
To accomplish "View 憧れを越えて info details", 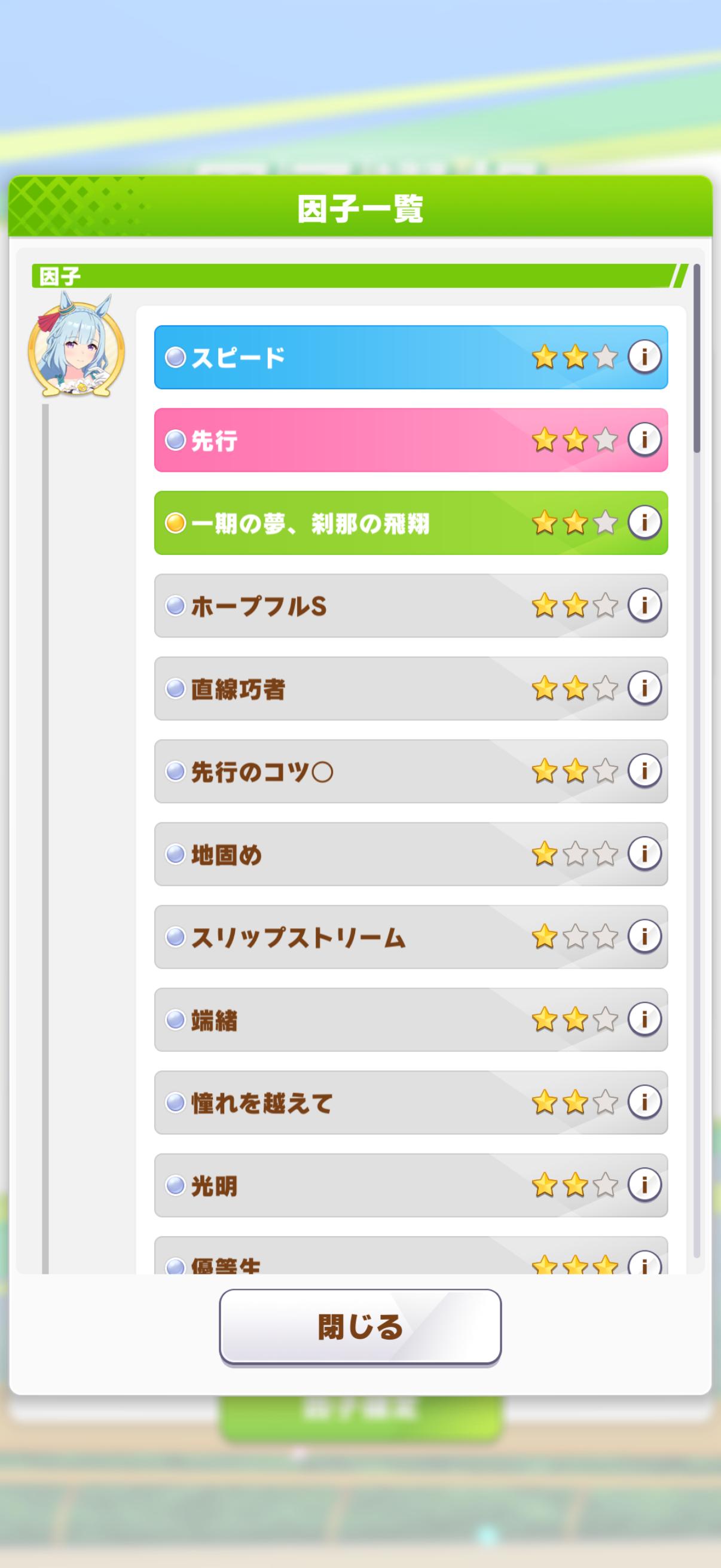I will (x=644, y=1102).
